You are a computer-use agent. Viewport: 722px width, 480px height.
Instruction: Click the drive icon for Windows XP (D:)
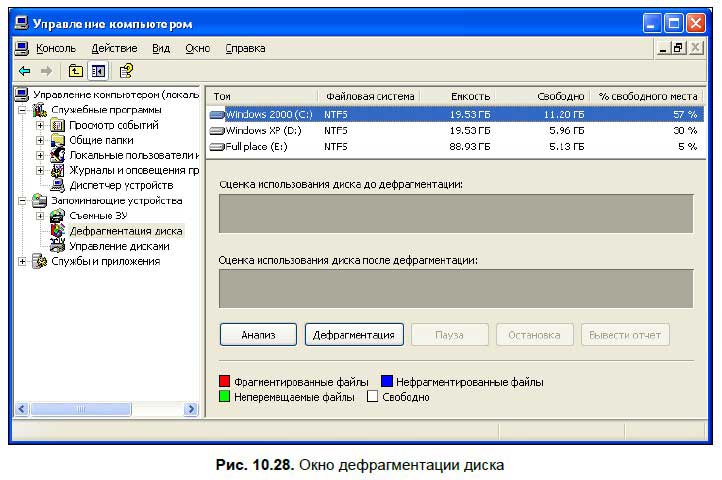point(216,130)
